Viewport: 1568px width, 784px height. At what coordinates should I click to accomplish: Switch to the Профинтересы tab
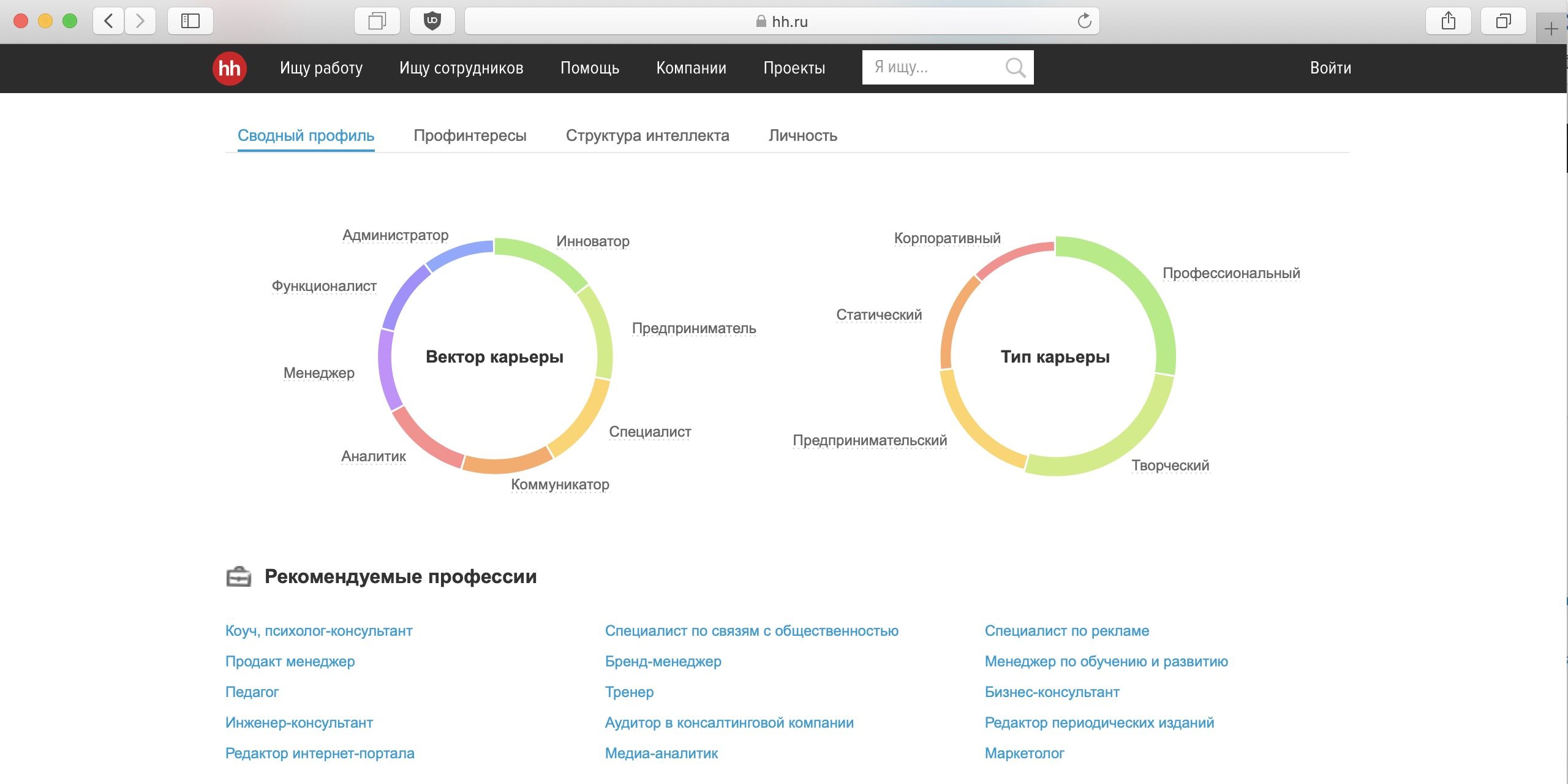pyautogui.click(x=470, y=135)
